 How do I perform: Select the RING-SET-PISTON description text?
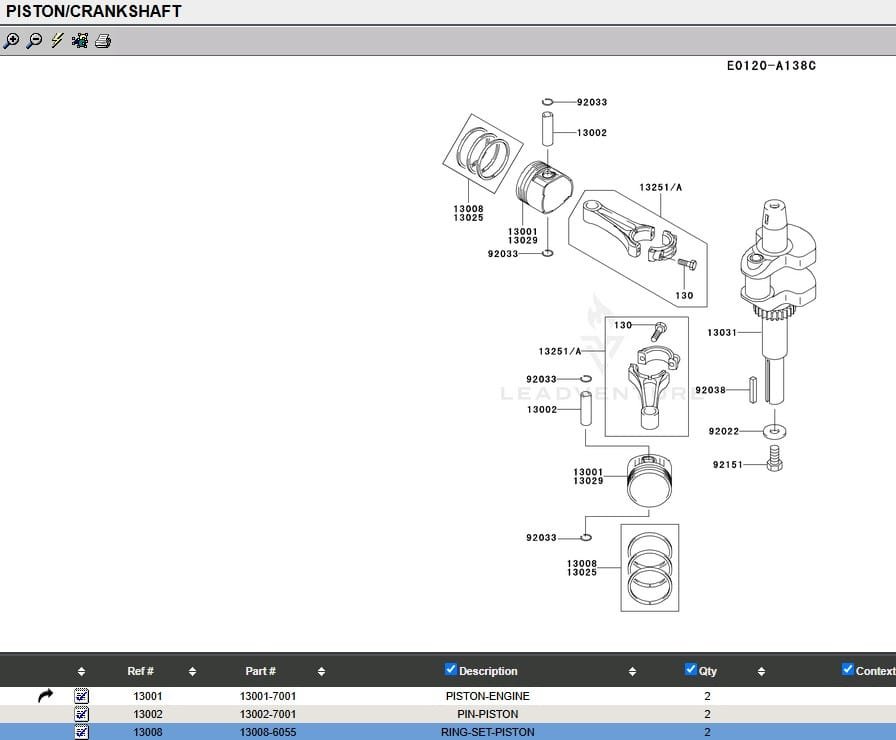[487, 732]
